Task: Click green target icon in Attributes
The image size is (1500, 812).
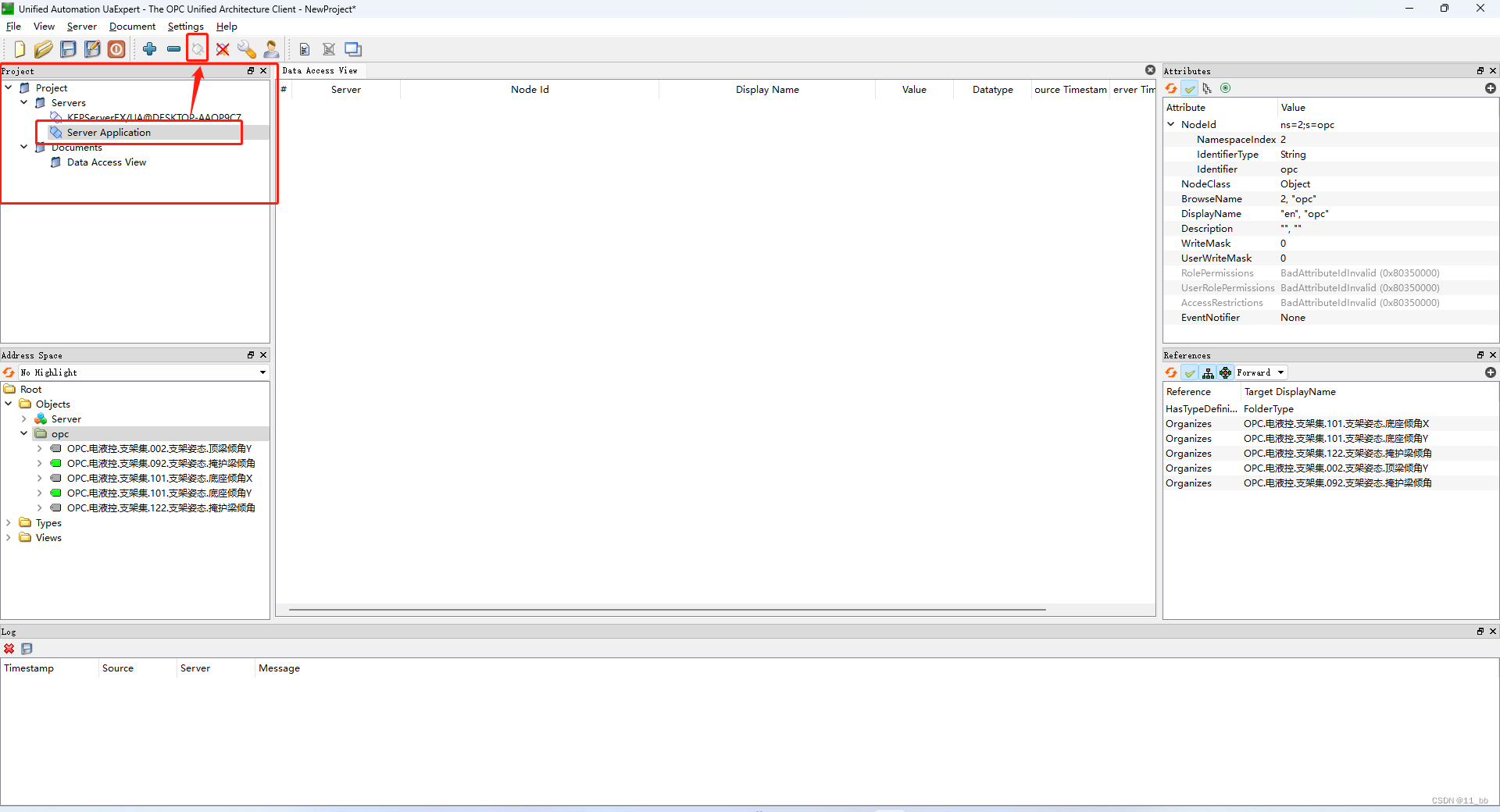Action: [x=1225, y=88]
